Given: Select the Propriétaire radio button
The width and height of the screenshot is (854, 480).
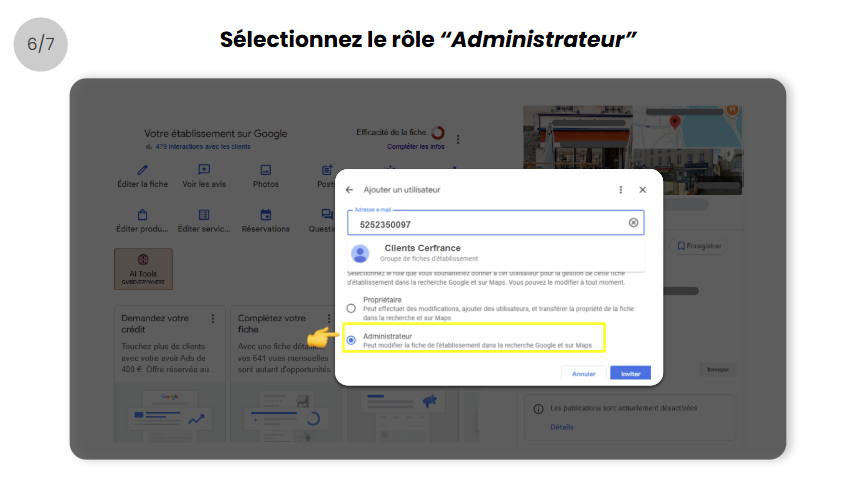Looking at the screenshot, I should (x=351, y=308).
